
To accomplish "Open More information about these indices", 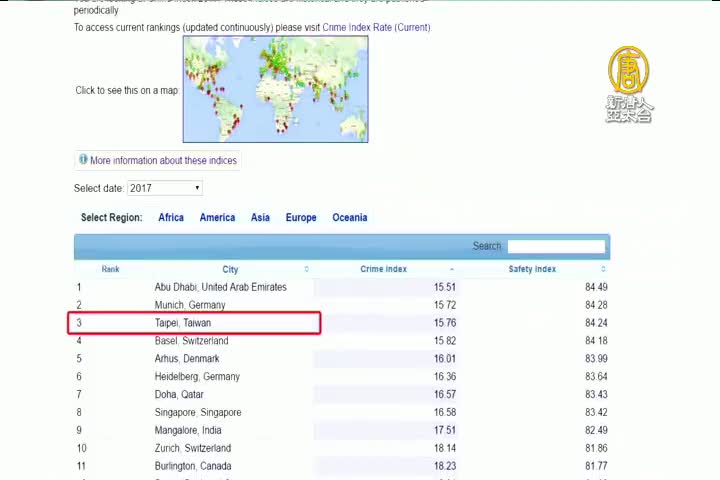I will (163, 160).
